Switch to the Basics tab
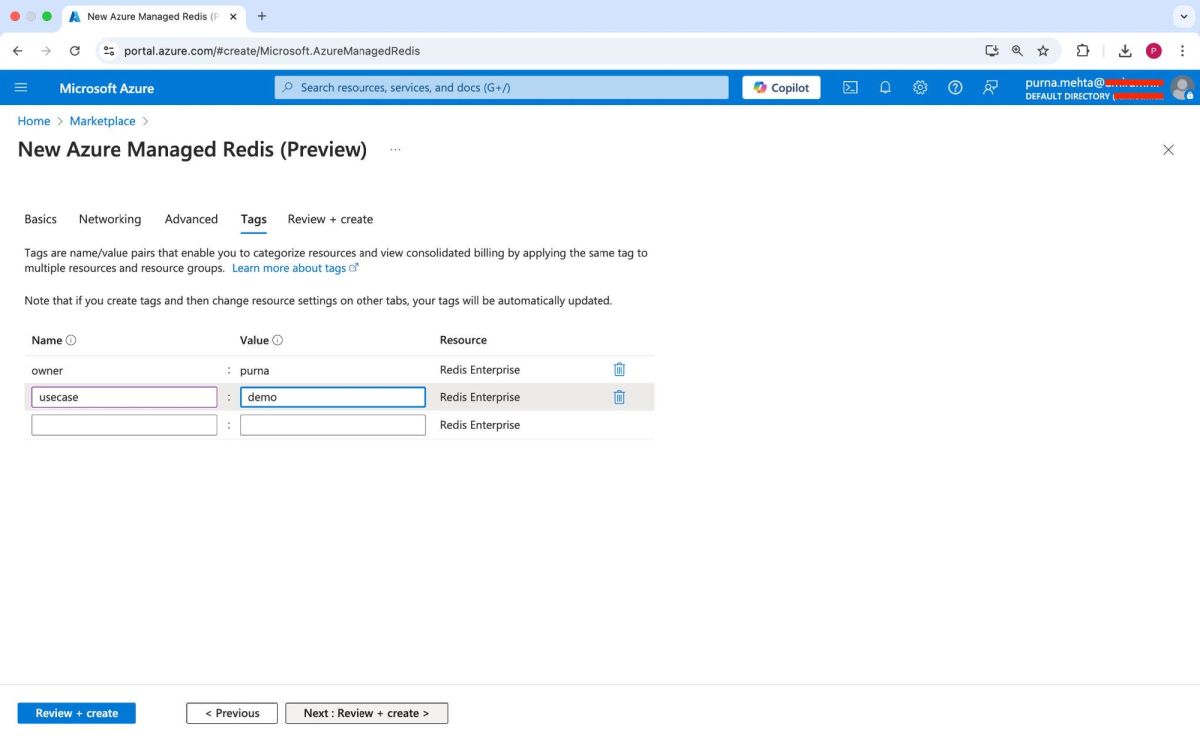Image resolution: width=1200 pixels, height=750 pixels. pyautogui.click(x=40, y=219)
